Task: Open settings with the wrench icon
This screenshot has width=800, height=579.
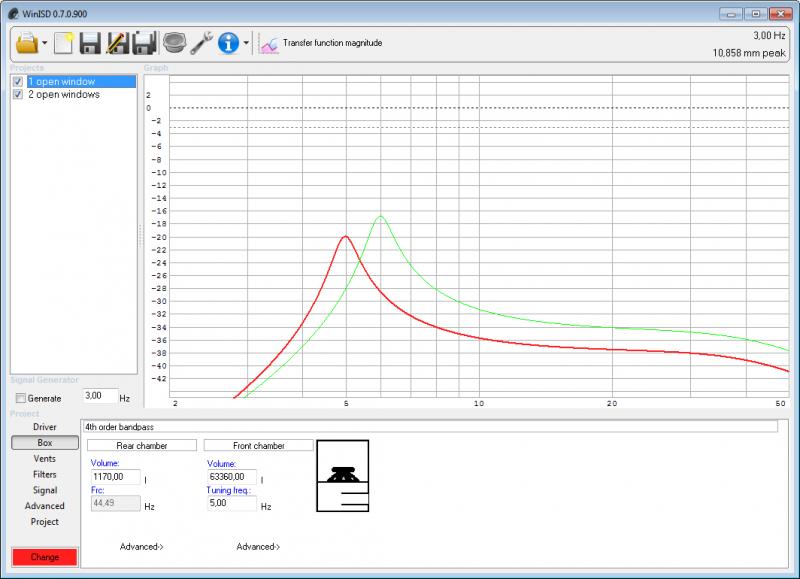Action: pos(201,43)
